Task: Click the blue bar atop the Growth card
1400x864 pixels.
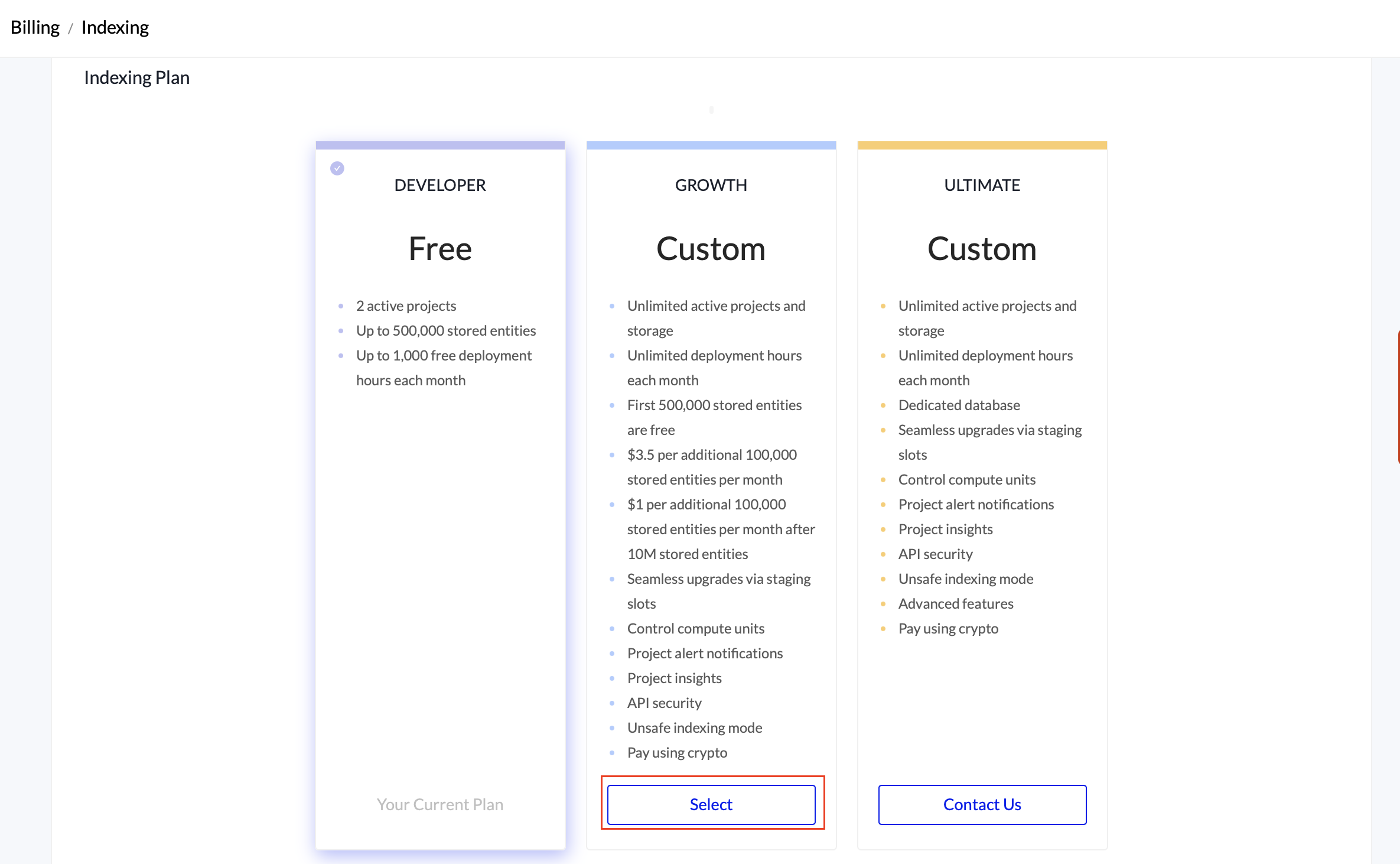Action: point(711,145)
